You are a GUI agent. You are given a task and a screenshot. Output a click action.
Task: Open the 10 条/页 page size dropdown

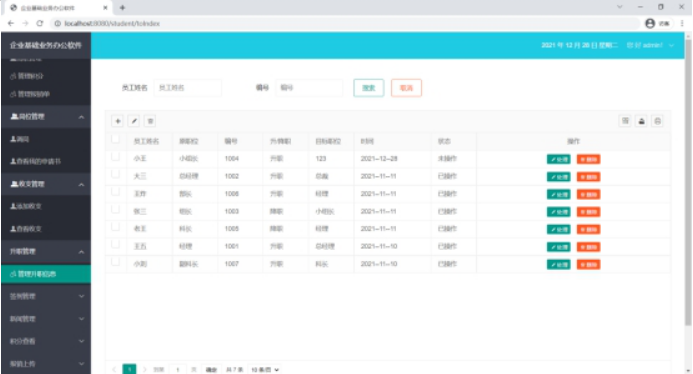[x=265, y=370]
